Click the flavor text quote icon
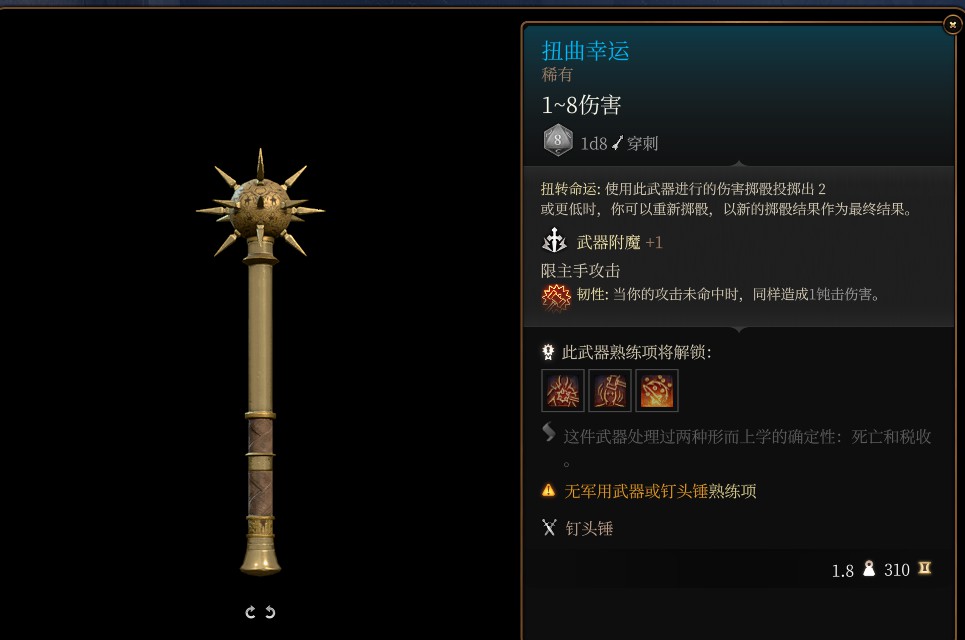Screen dimensions: 965x640 point(549,432)
